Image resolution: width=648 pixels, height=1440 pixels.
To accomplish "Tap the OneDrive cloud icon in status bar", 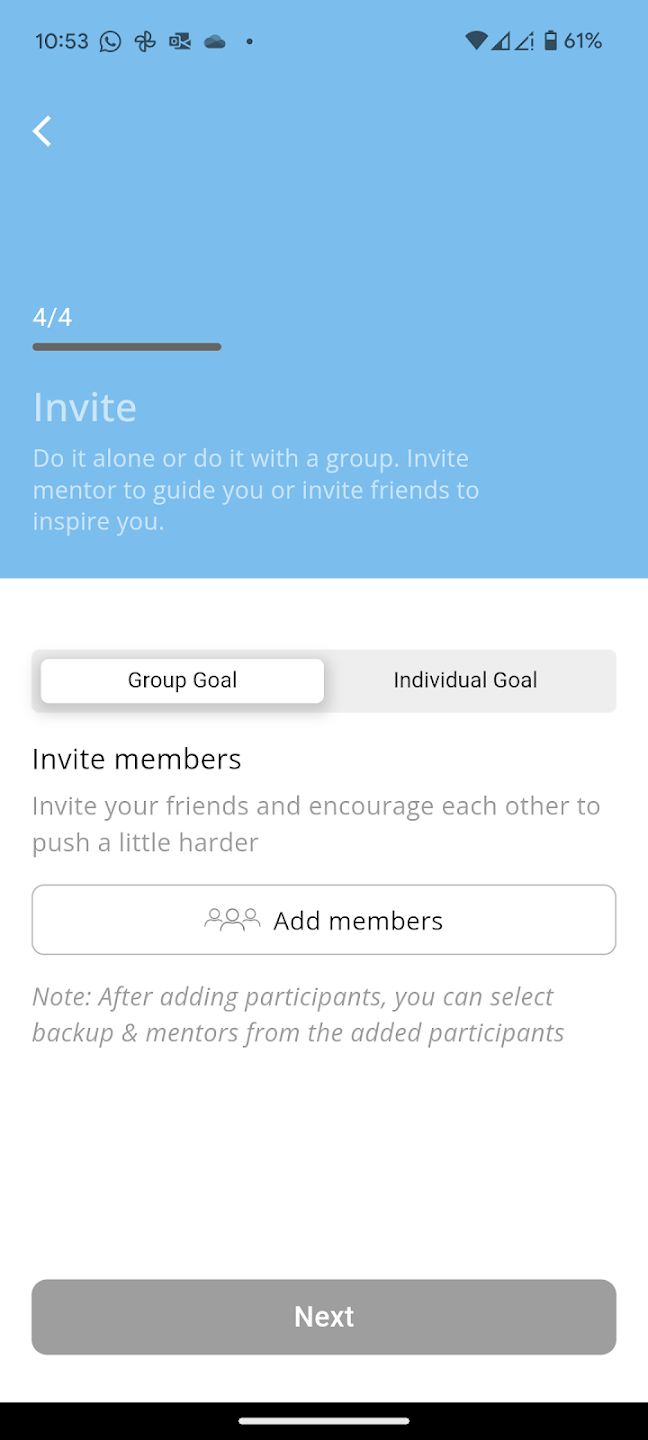I will [214, 41].
